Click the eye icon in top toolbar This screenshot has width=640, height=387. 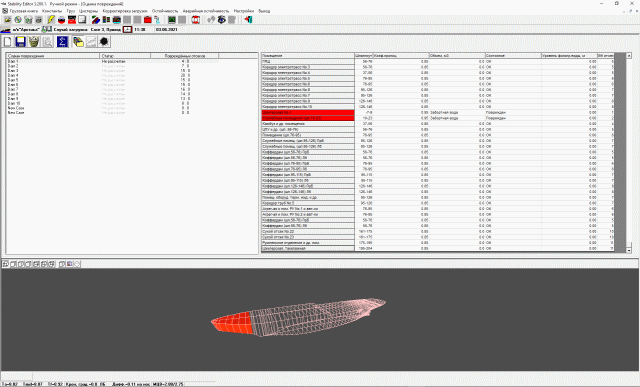click(x=222, y=20)
